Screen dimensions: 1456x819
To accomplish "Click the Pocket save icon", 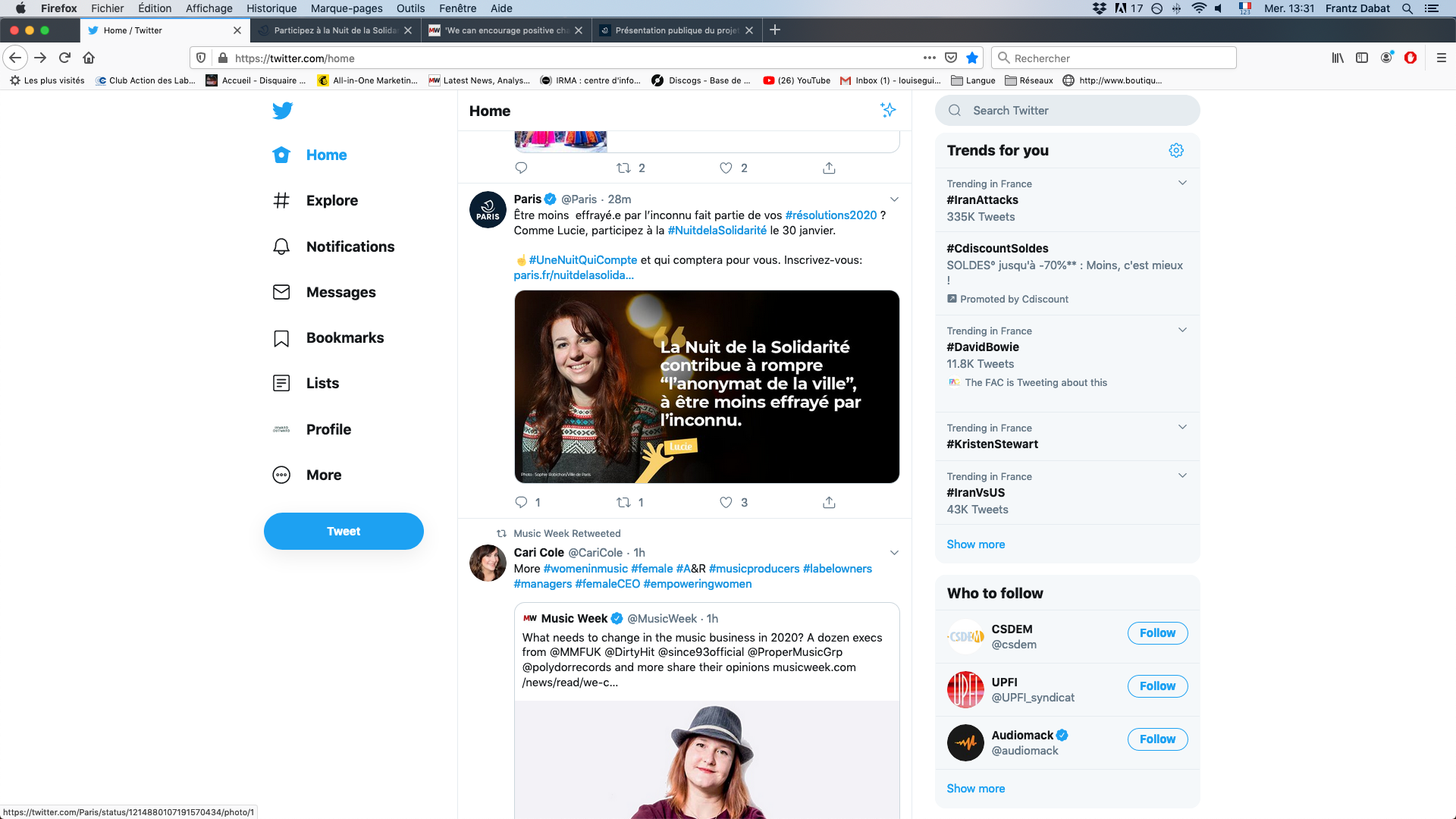I will [951, 58].
